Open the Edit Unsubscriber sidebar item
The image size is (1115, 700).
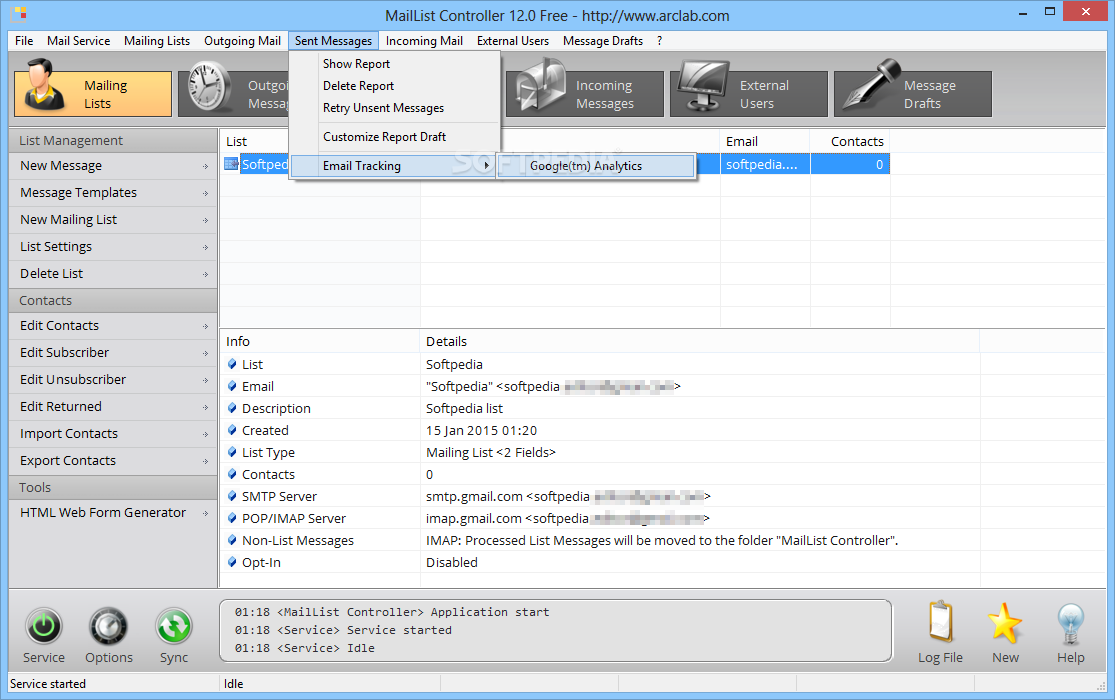point(113,380)
